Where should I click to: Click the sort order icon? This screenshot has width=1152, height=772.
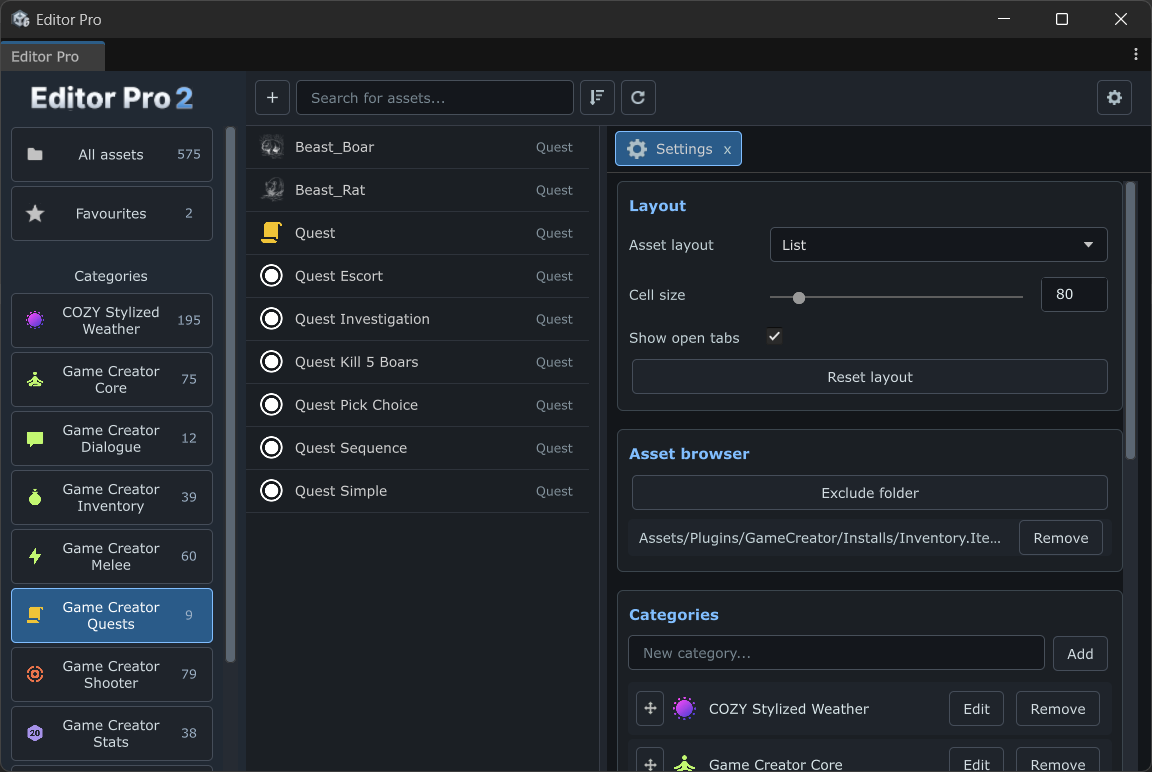597,98
